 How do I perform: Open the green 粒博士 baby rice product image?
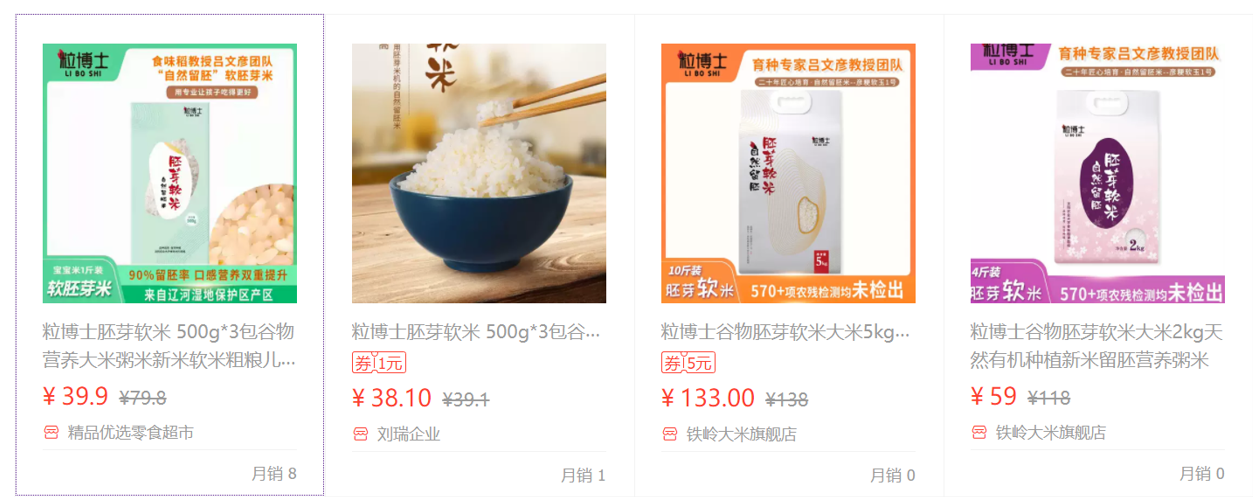point(170,173)
